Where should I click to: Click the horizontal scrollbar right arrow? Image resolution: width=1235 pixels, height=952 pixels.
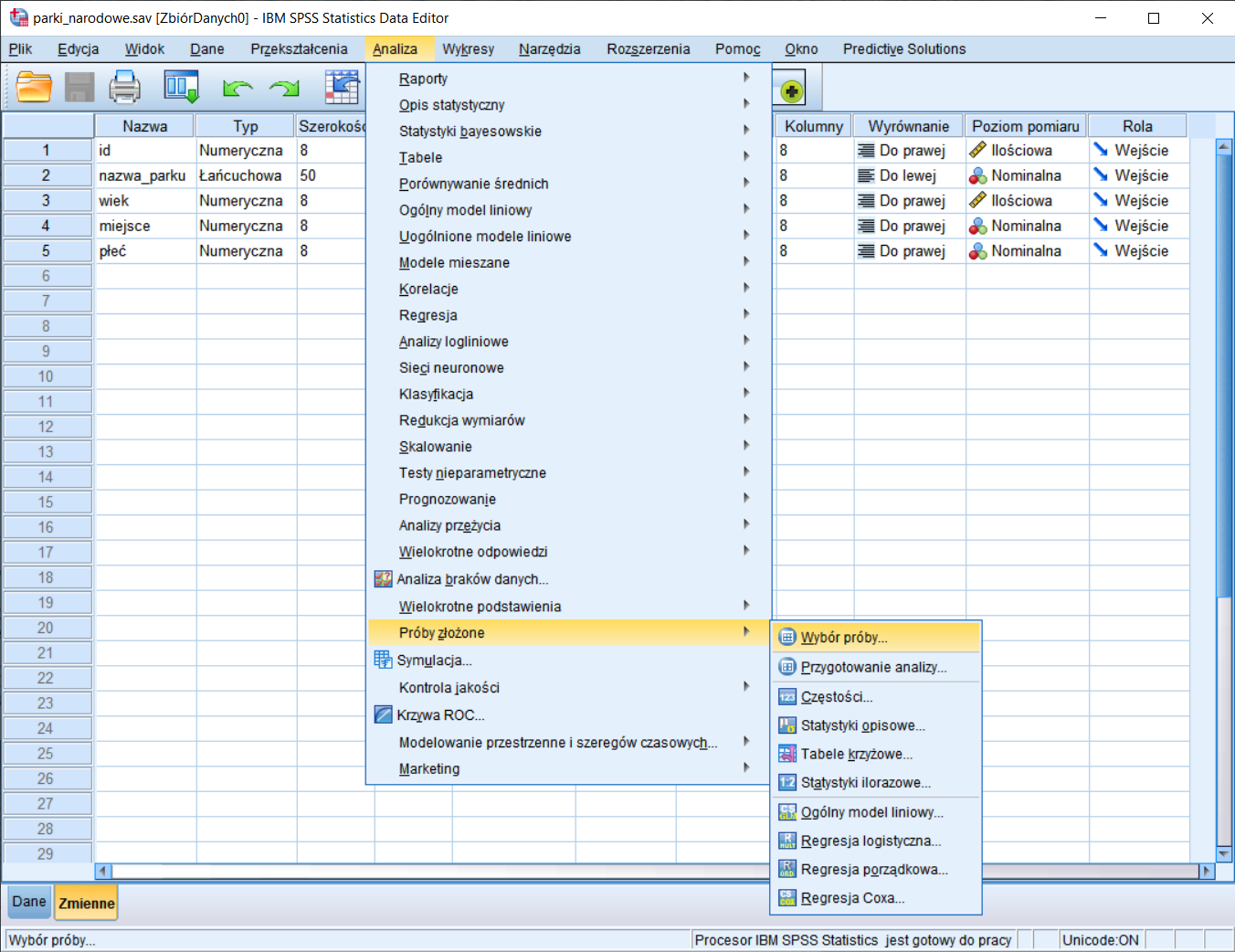coord(1206,871)
